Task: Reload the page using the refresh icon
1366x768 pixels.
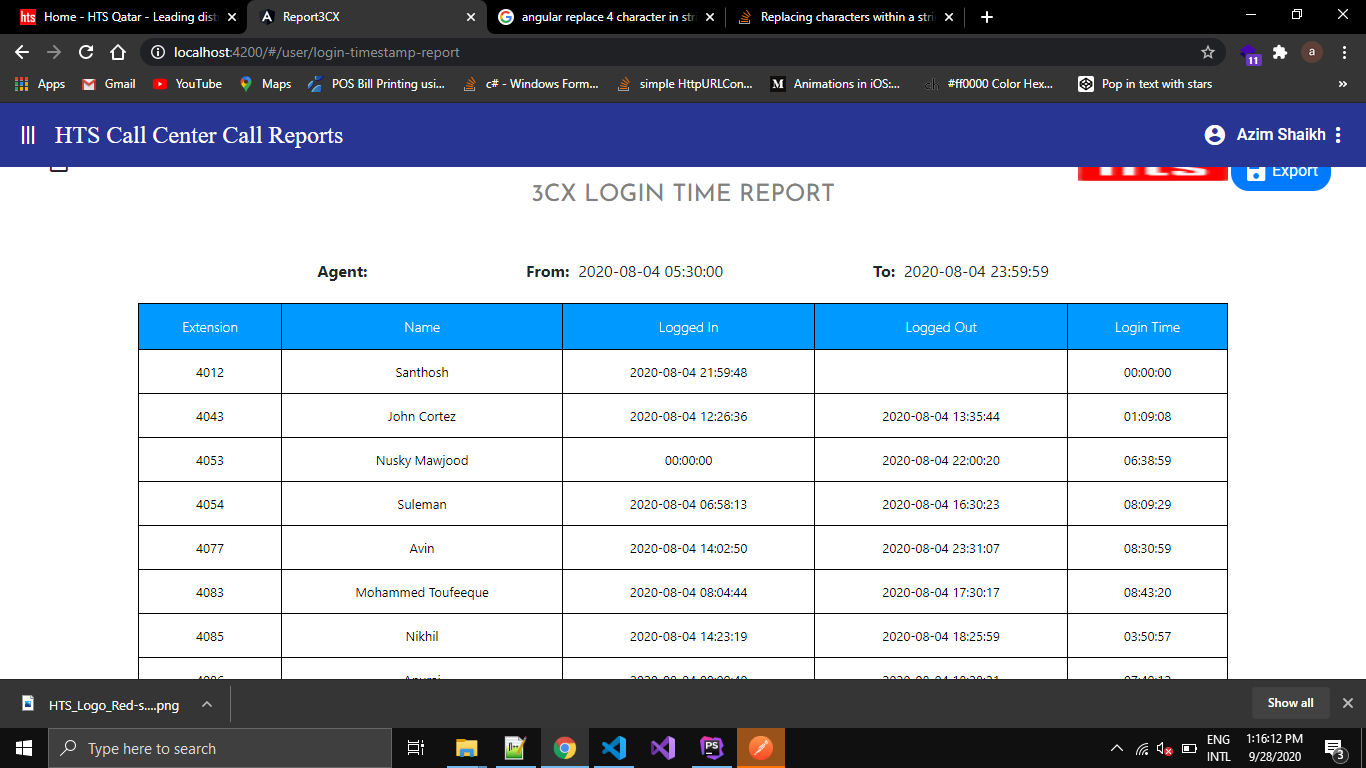Action: (86, 52)
